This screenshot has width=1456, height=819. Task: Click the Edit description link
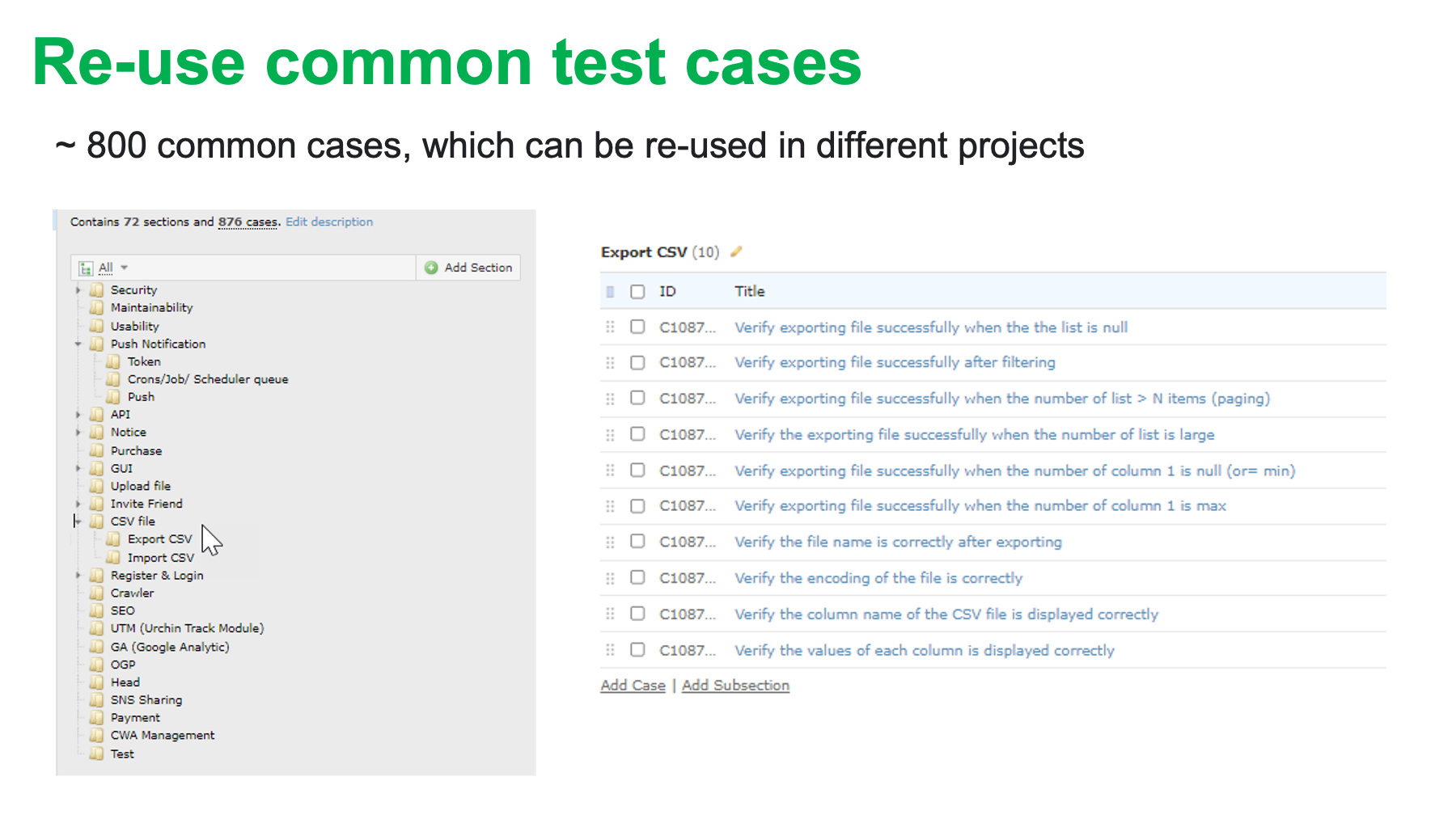329,222
